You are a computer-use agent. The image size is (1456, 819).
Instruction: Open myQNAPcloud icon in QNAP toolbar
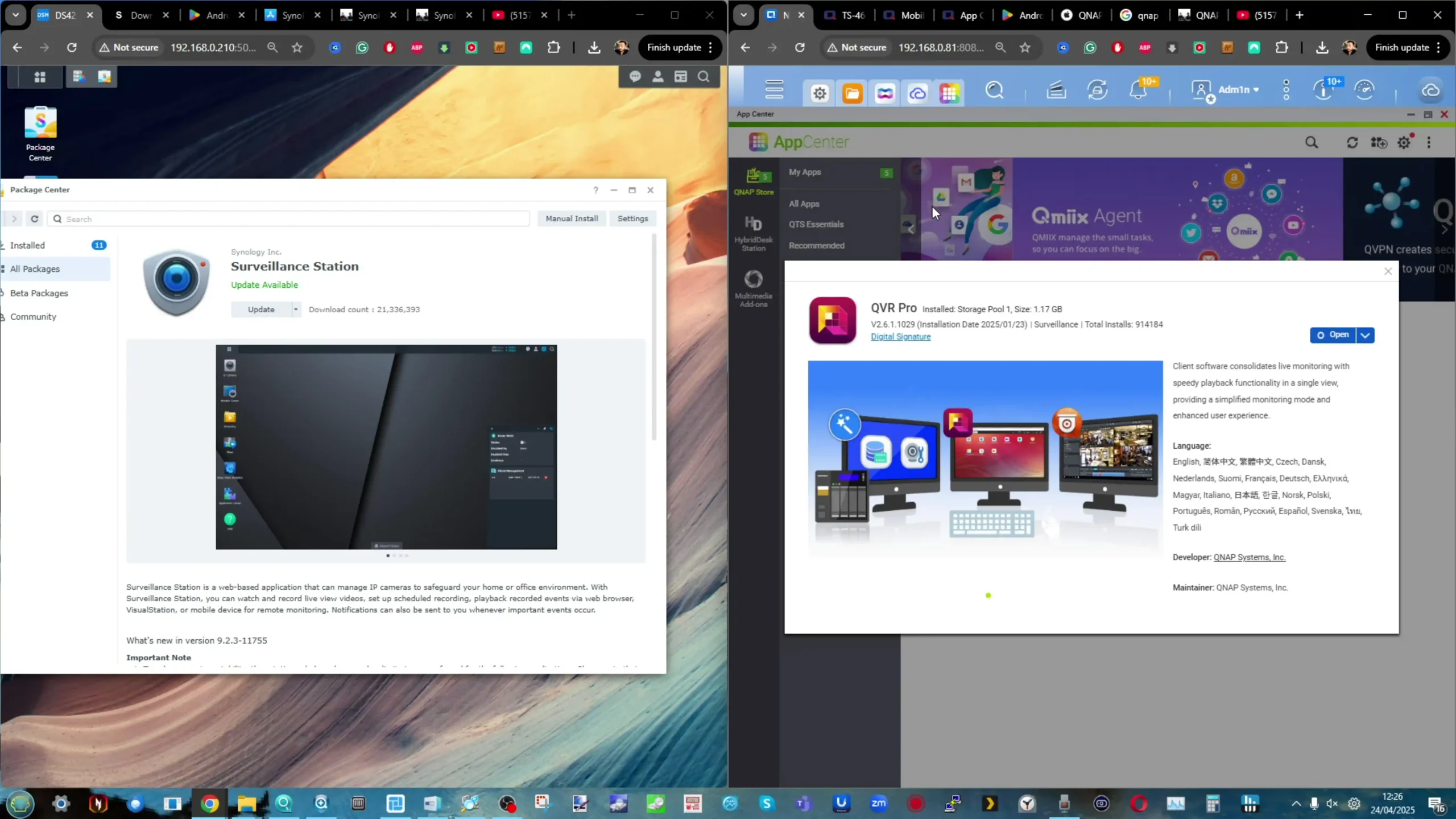point(917,93)
